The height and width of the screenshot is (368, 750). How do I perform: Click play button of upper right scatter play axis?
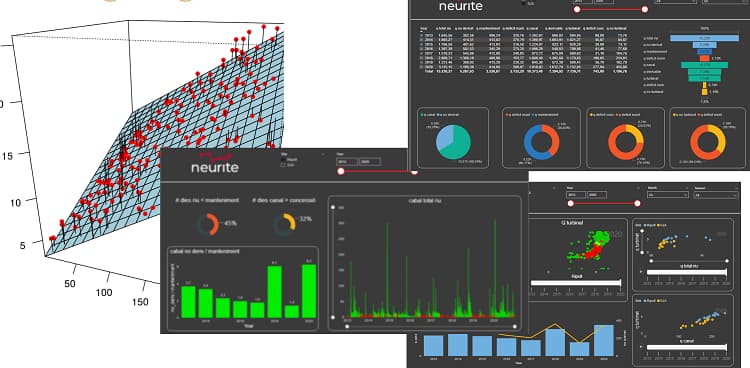pos(640,272)
